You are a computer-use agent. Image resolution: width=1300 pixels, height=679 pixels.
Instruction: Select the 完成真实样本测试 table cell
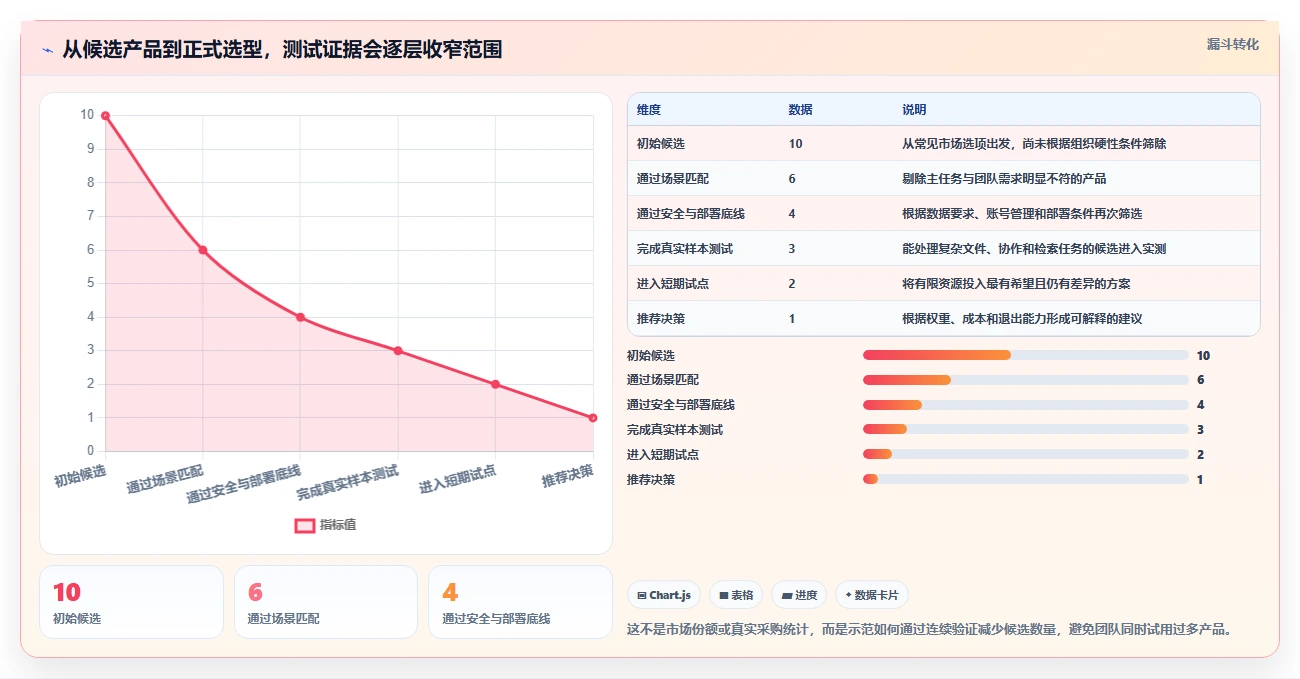685,249
